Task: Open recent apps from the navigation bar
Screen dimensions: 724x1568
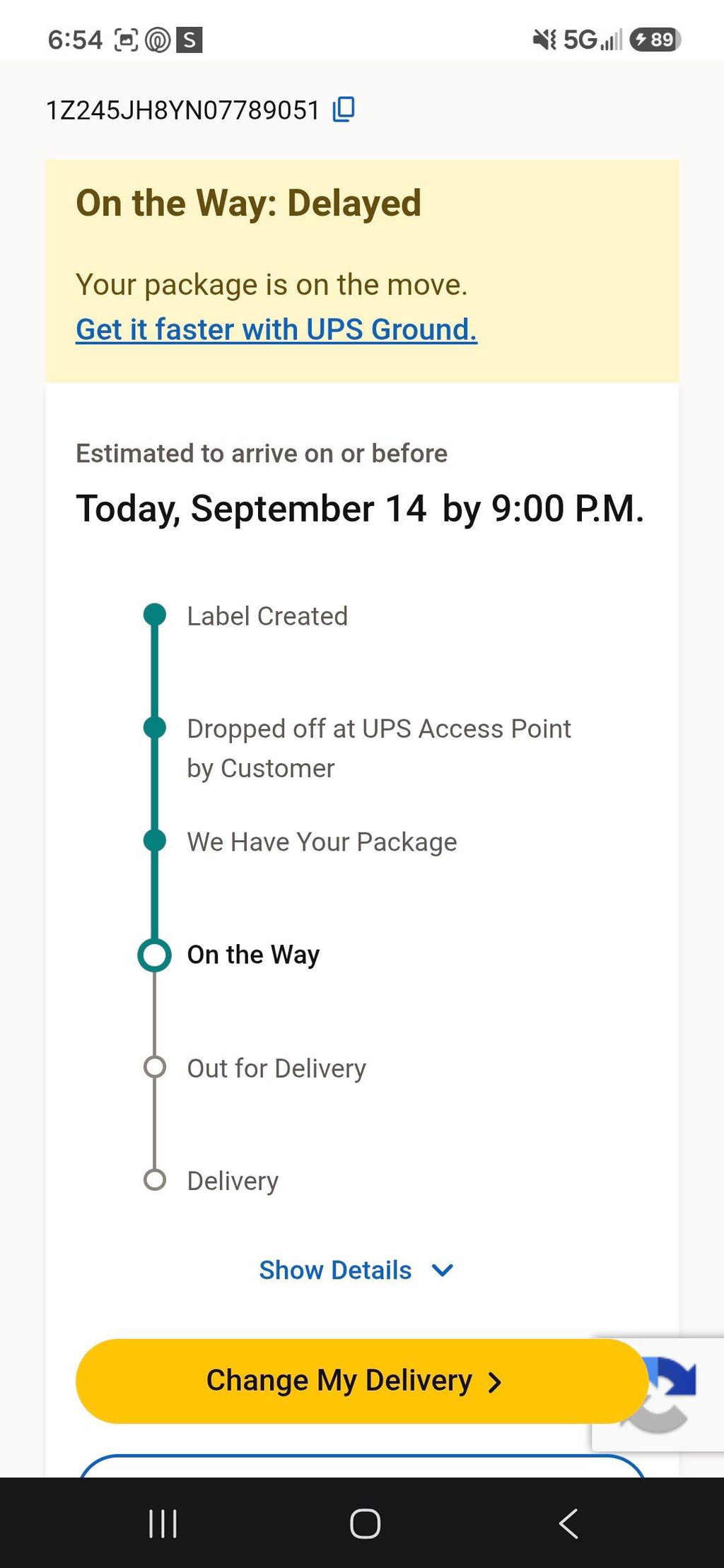Action: pyautogui.click(x=163, y=1523)
